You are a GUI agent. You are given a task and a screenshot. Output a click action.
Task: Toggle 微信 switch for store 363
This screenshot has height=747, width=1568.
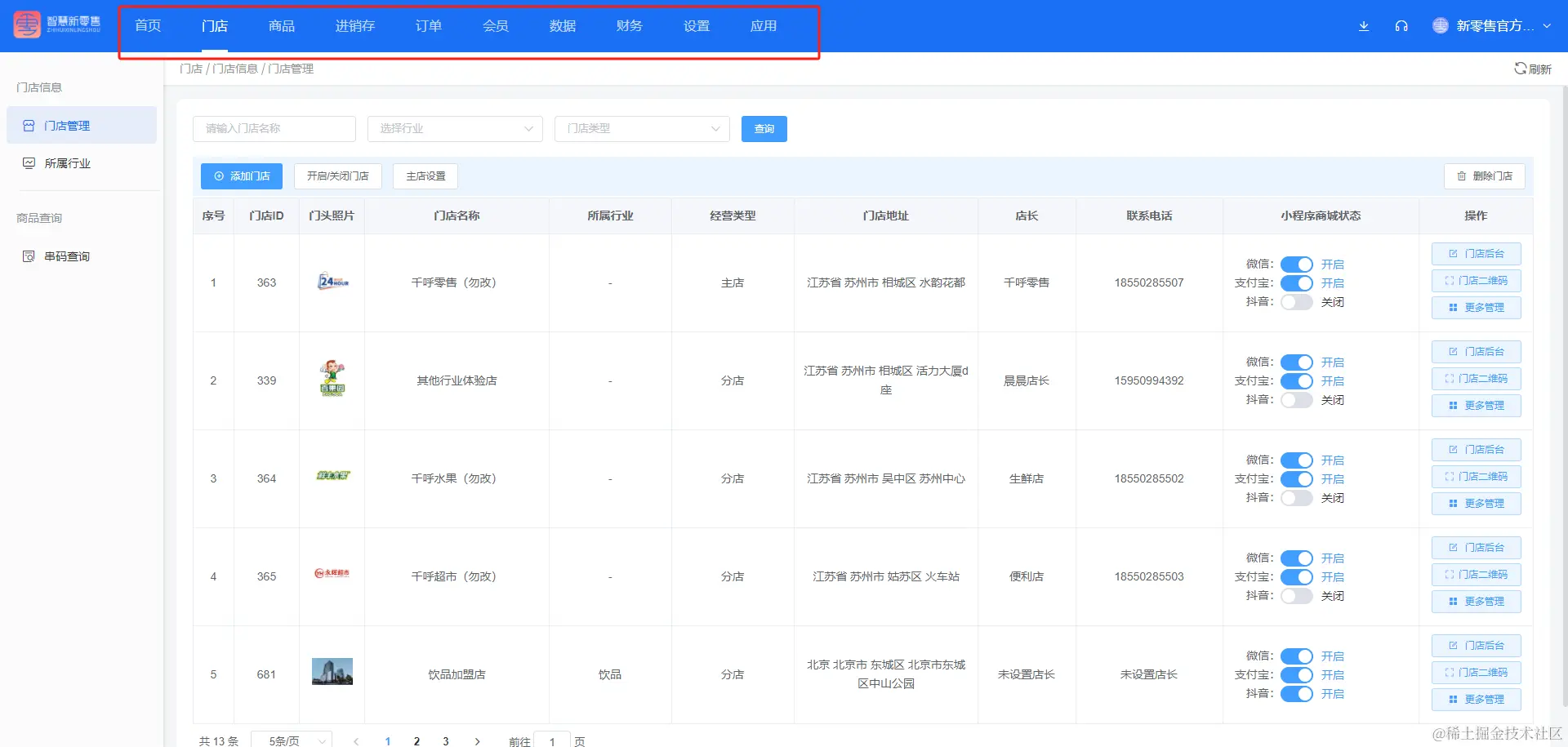coord(1297,265)
